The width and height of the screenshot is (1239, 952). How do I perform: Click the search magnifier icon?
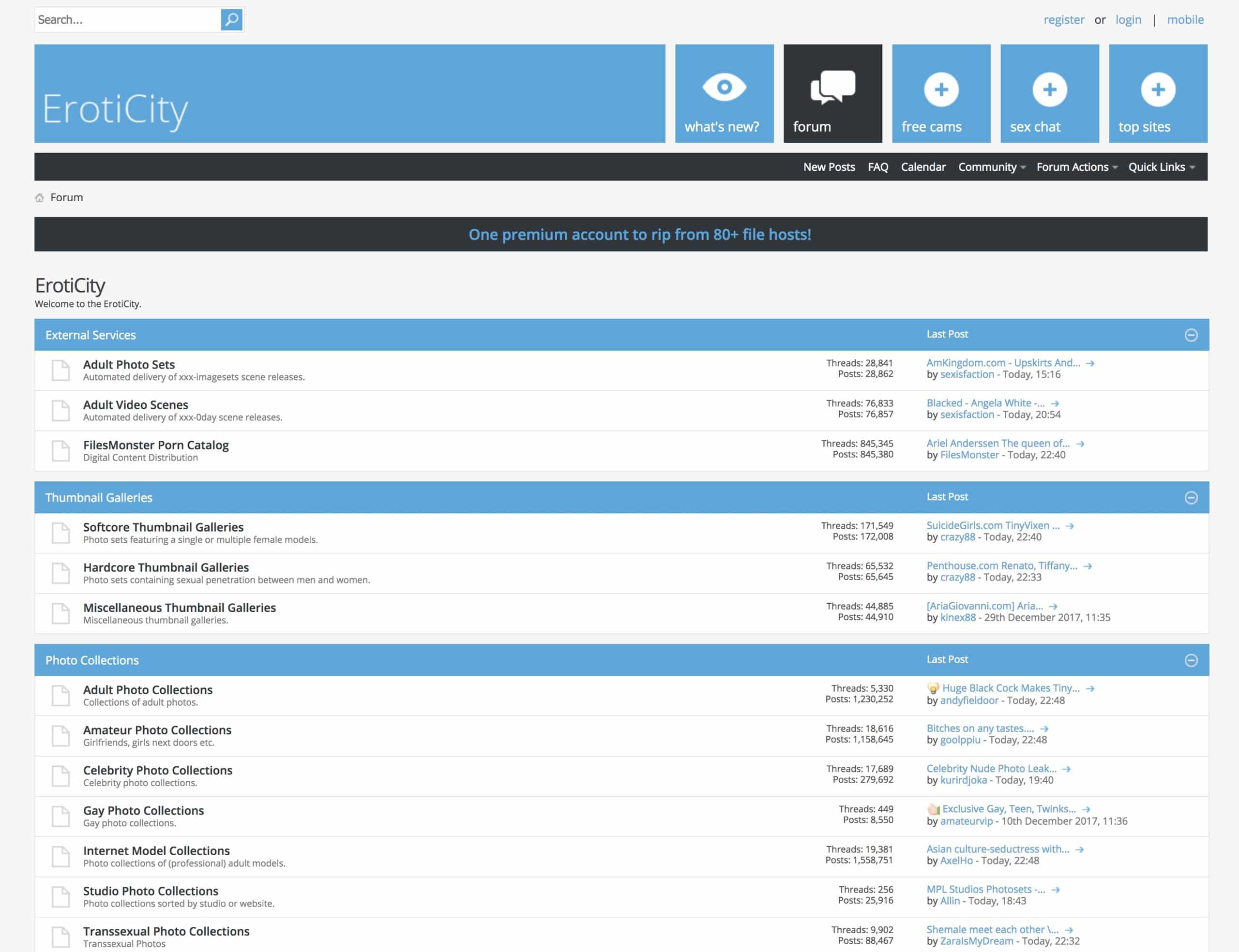[x=231, y=20]
